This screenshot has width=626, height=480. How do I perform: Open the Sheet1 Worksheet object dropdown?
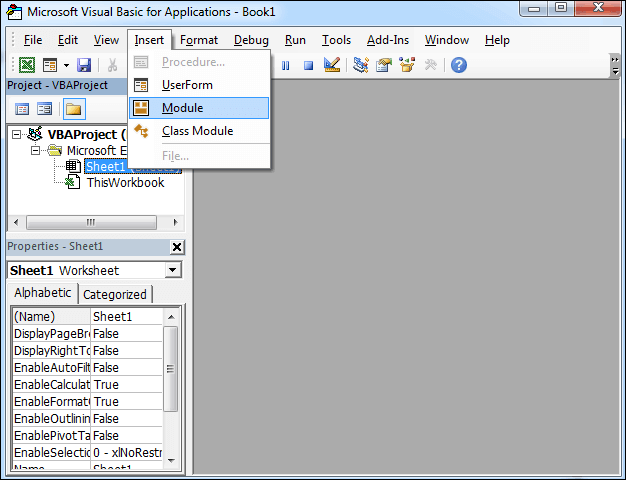click(x=172, y=270)
